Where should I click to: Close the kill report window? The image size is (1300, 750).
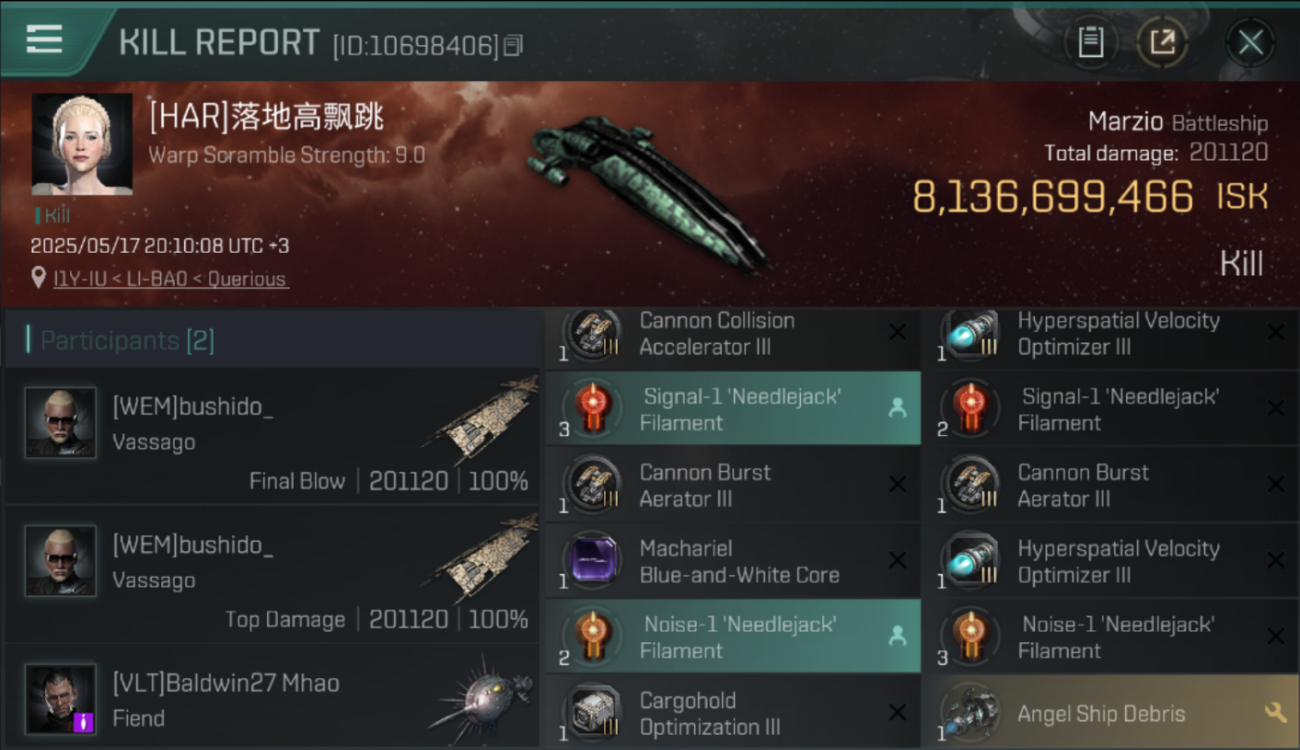click(1250, 42)
